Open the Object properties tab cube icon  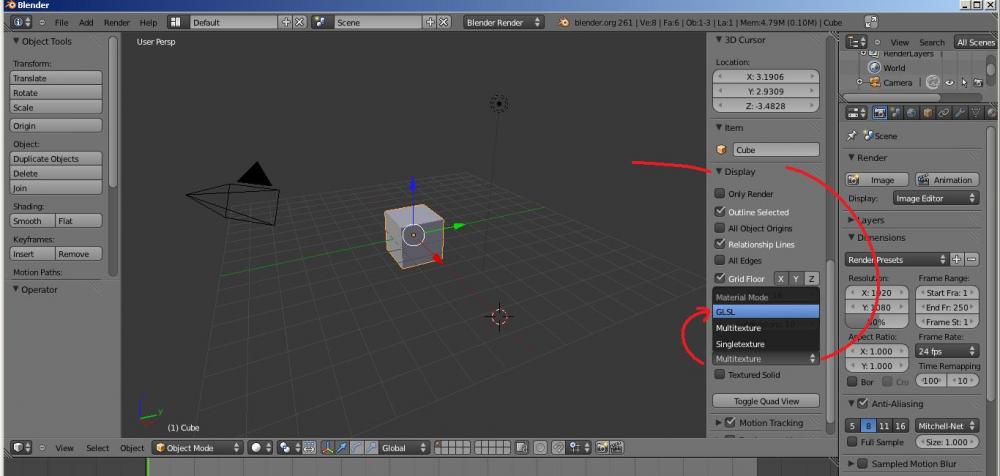tap(928, 113)
